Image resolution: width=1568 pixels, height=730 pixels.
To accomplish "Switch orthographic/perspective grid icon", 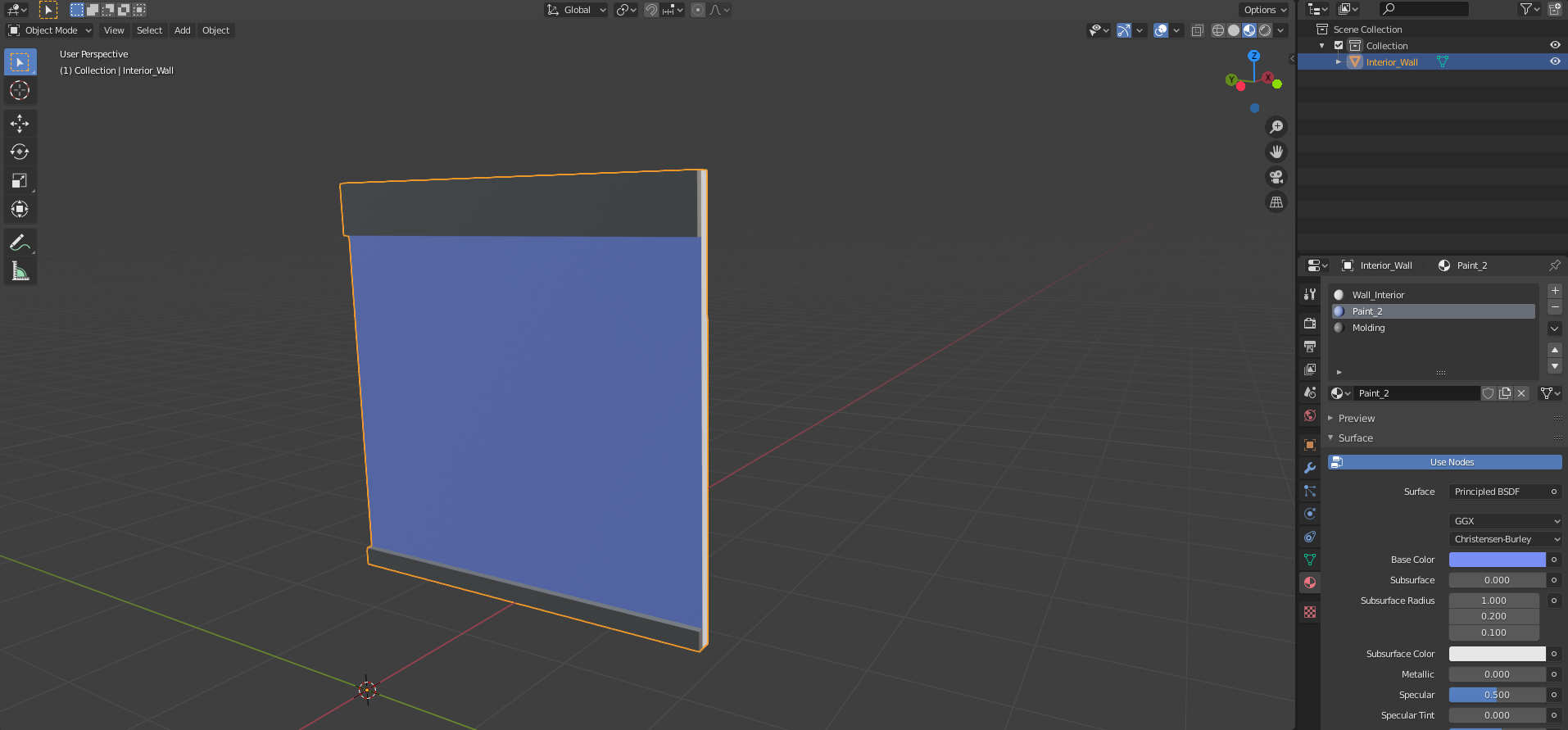I will tap(1276, 202).
